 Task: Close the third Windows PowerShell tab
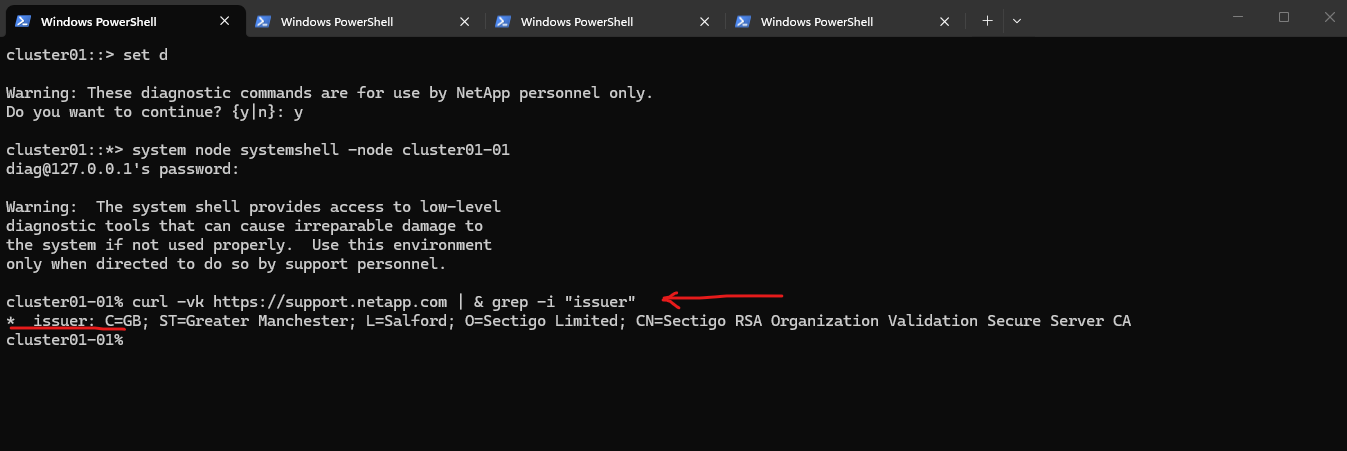(703, 21)
